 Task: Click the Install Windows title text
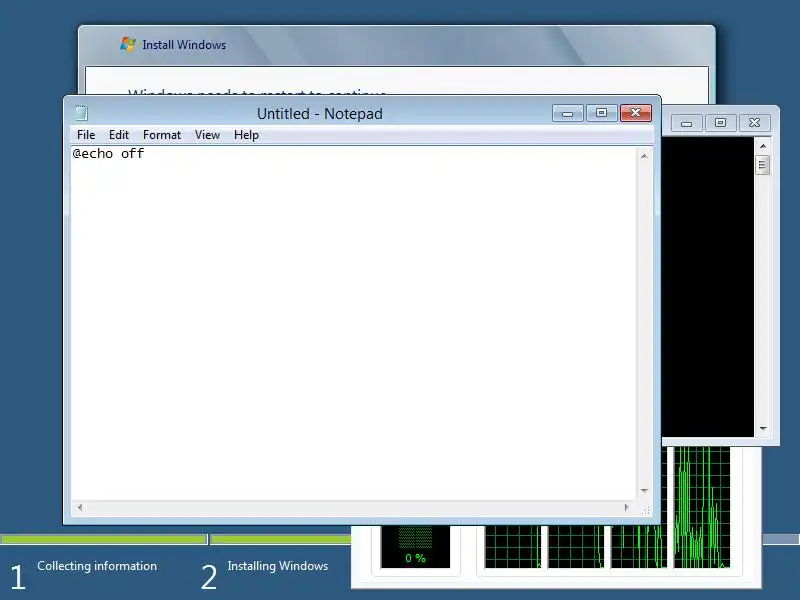click(184, 45)
